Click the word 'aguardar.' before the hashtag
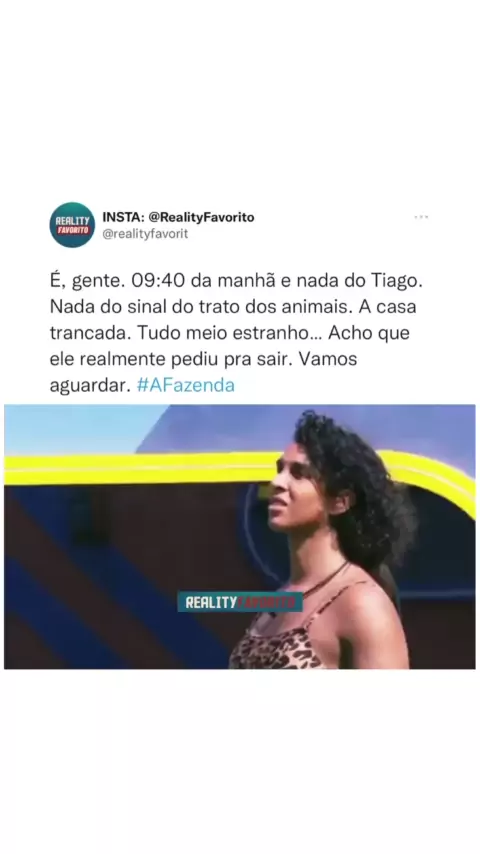The image size is (480, 854). pyautogui.click(x=90, y=386)
